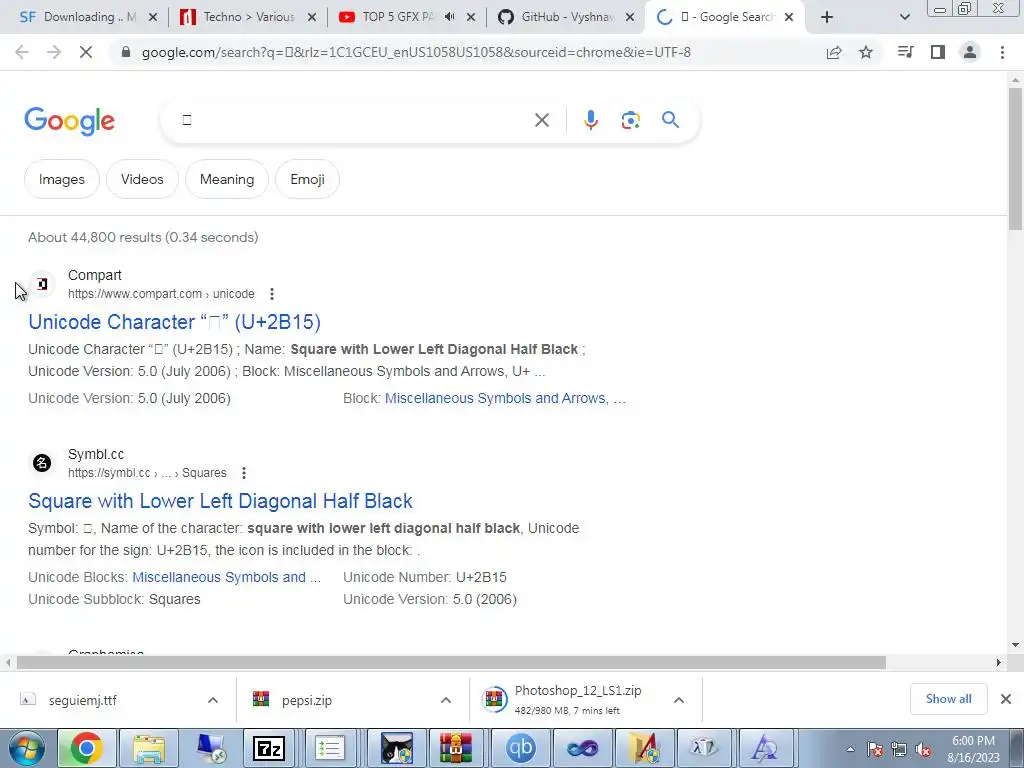Share this page from the address bar
The height and width of the screenshot is (768, 1024).
[834, 52]
